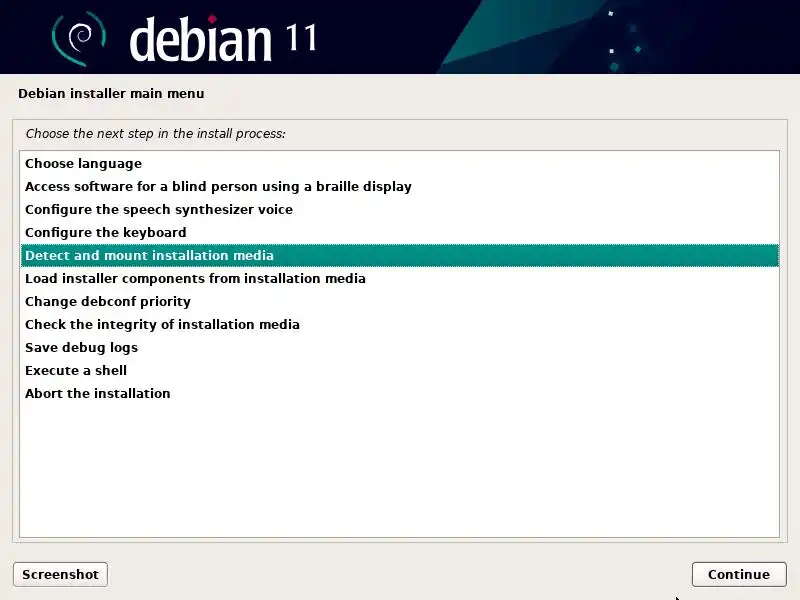Choose Change debconf priority
Image resolution: width=800 pixels, height=600 pixels.
click(400, 301)
